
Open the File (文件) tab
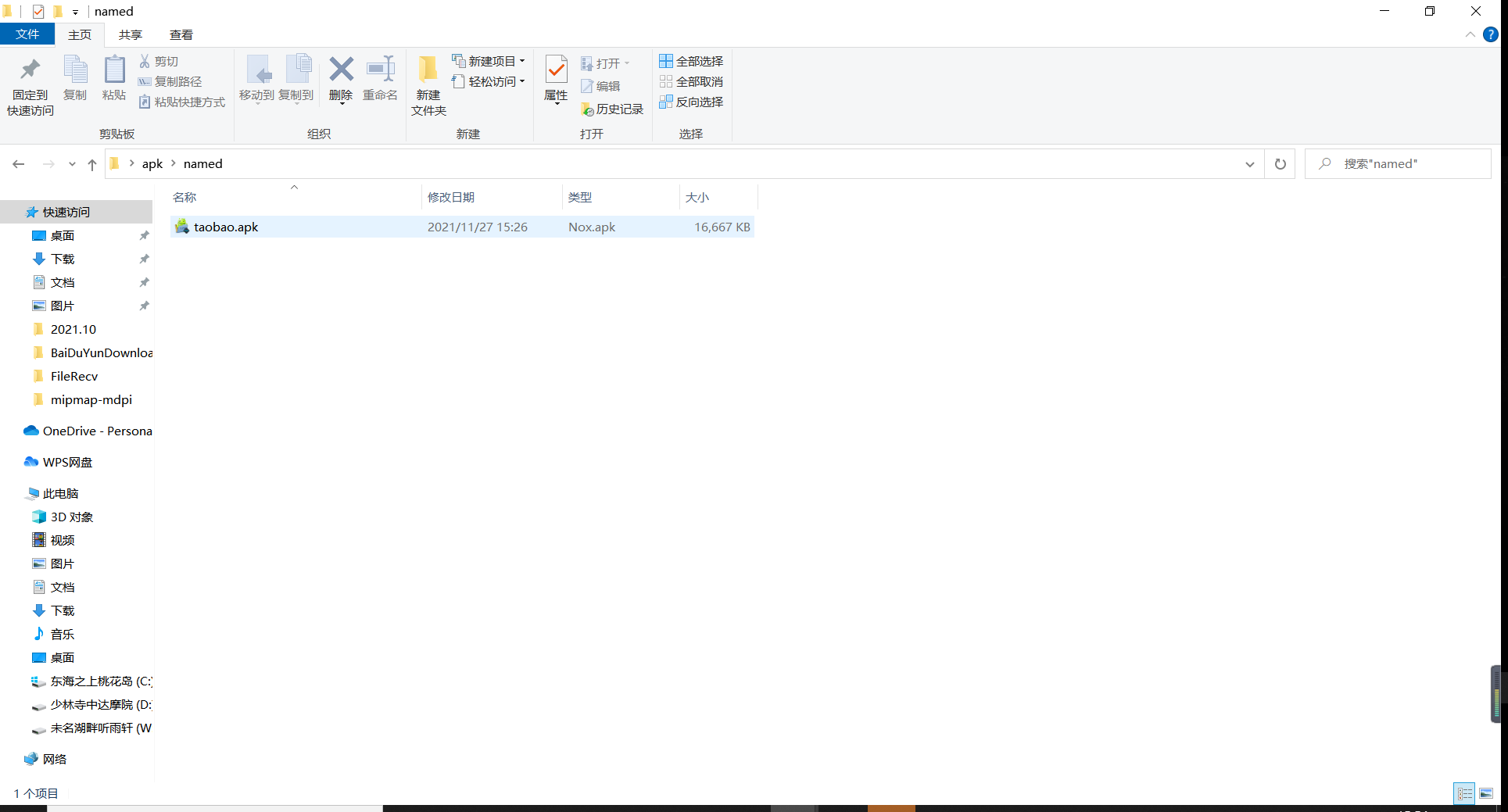[27, 34]
